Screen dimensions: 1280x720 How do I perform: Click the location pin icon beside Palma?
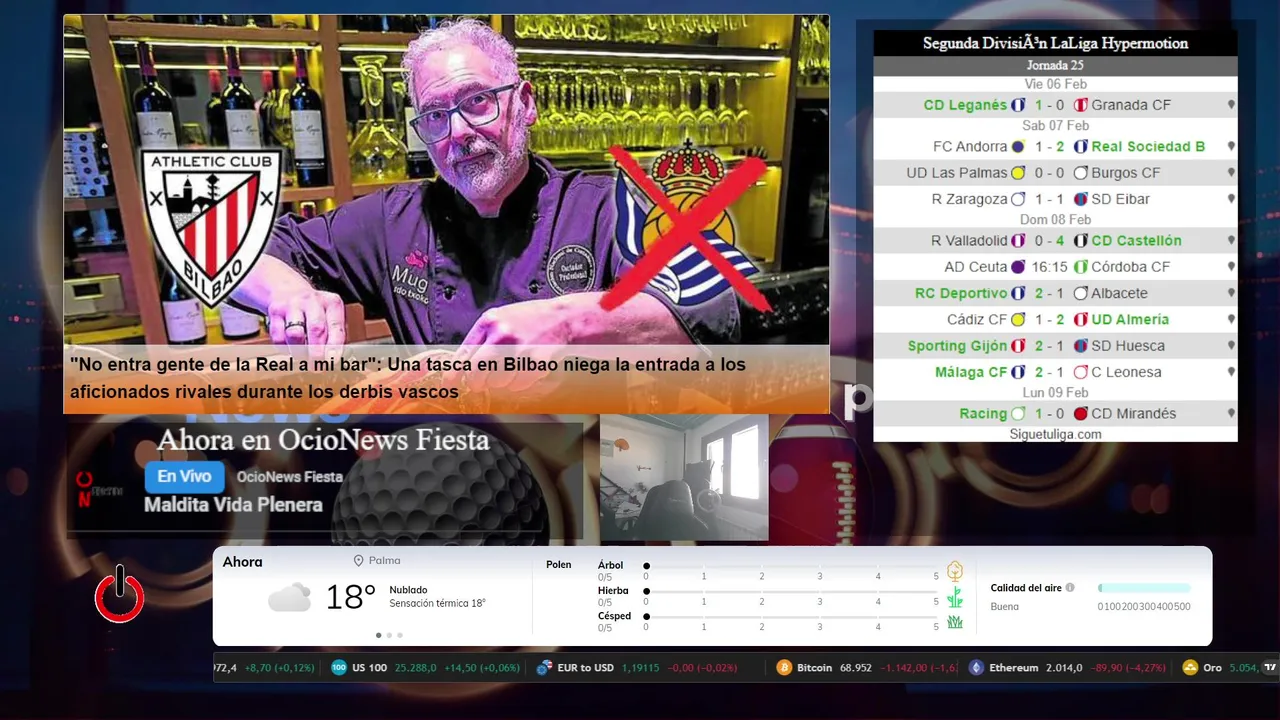[358, 561]
